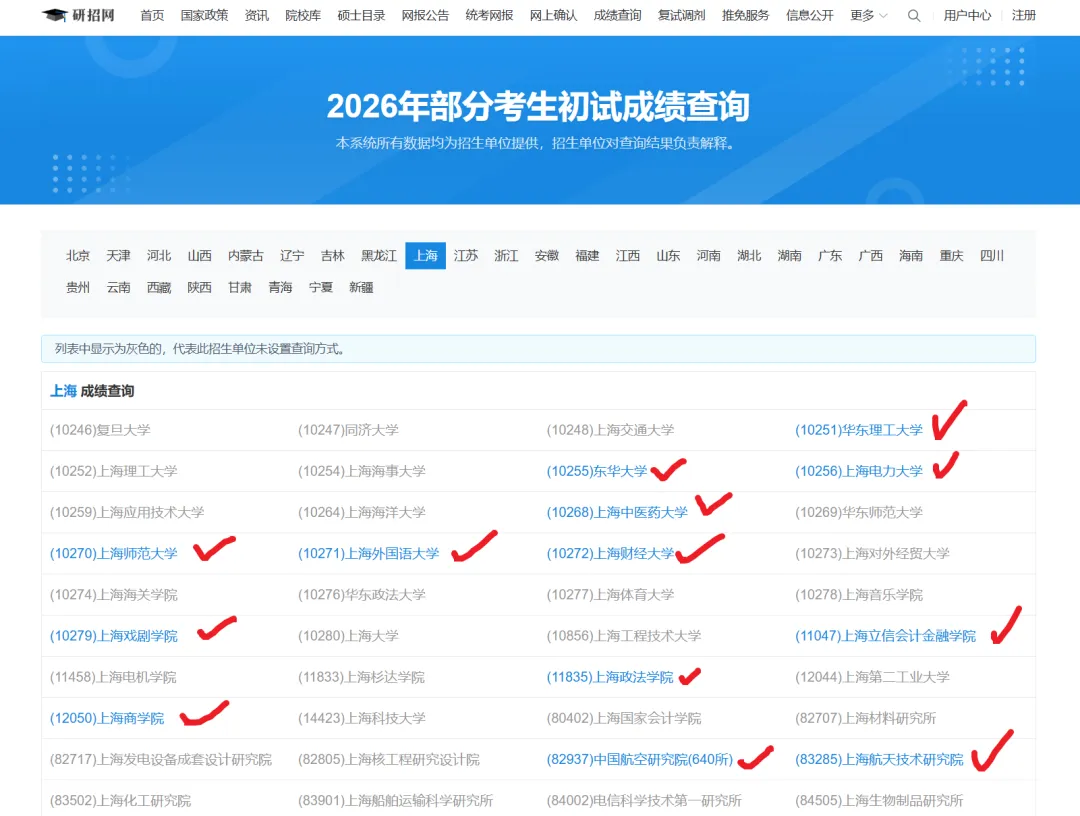
Task: Click the gray (12044)上海第二工业大学 entry
Action: (x=872, y=677)
